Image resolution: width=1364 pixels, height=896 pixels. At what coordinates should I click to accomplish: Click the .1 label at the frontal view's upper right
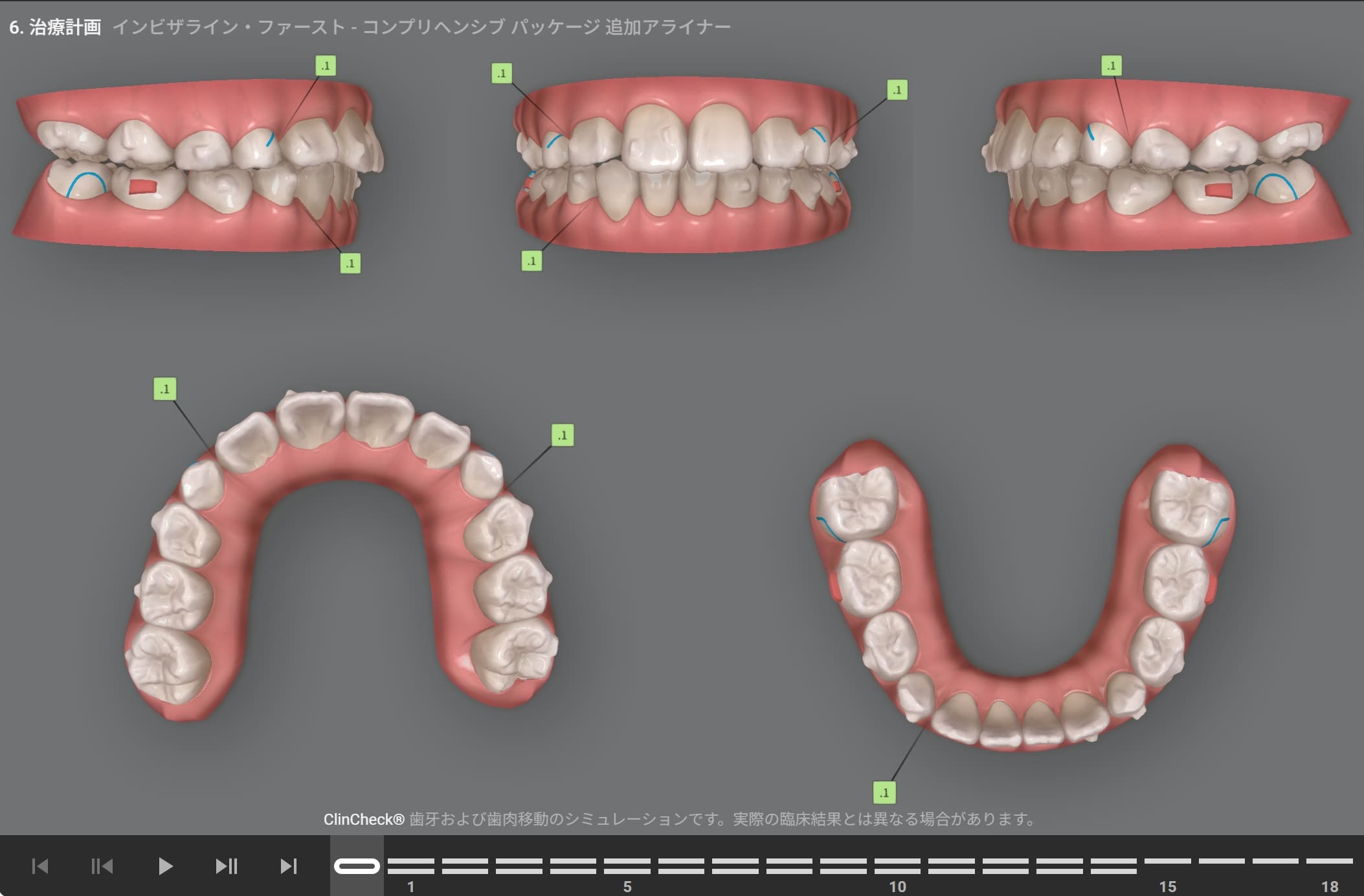897,89
